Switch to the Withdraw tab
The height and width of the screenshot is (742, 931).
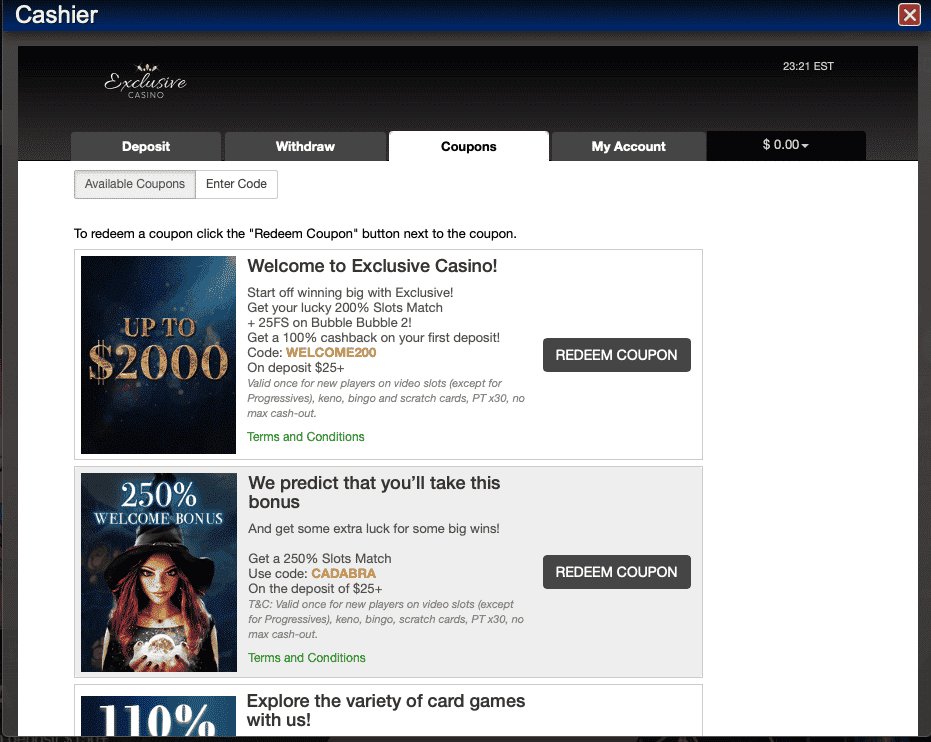[x=305, y=146]
